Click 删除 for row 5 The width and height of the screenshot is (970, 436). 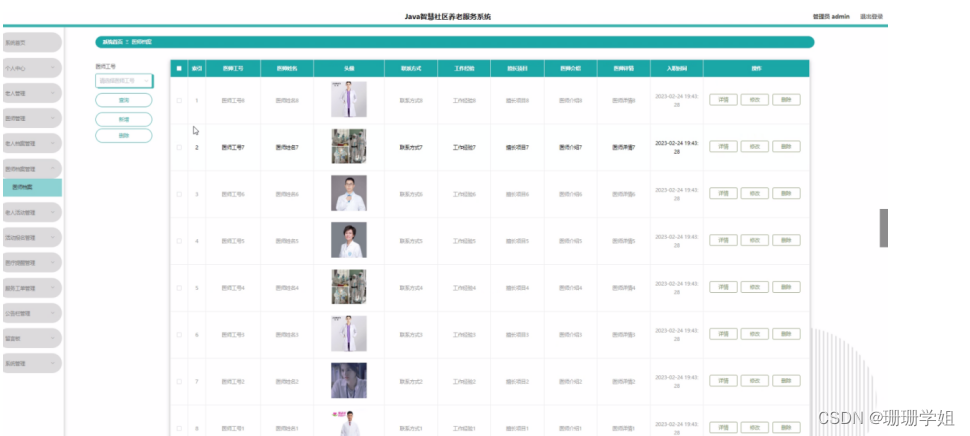[x=786, y=287]
